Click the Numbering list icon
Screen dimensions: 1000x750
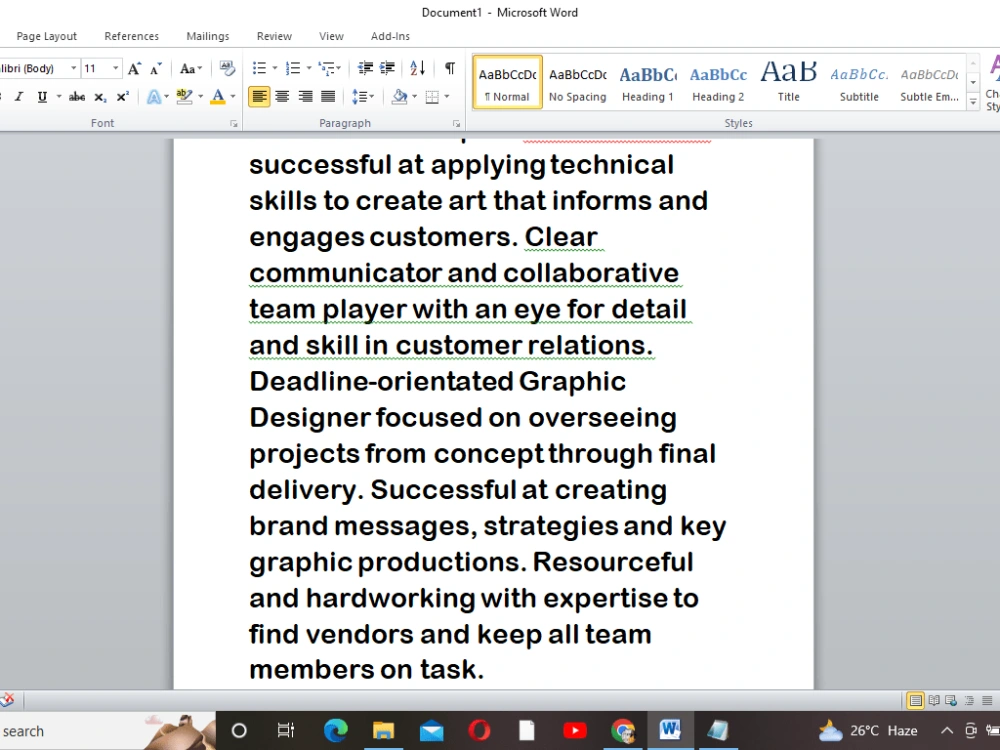(x=293, y=68)
